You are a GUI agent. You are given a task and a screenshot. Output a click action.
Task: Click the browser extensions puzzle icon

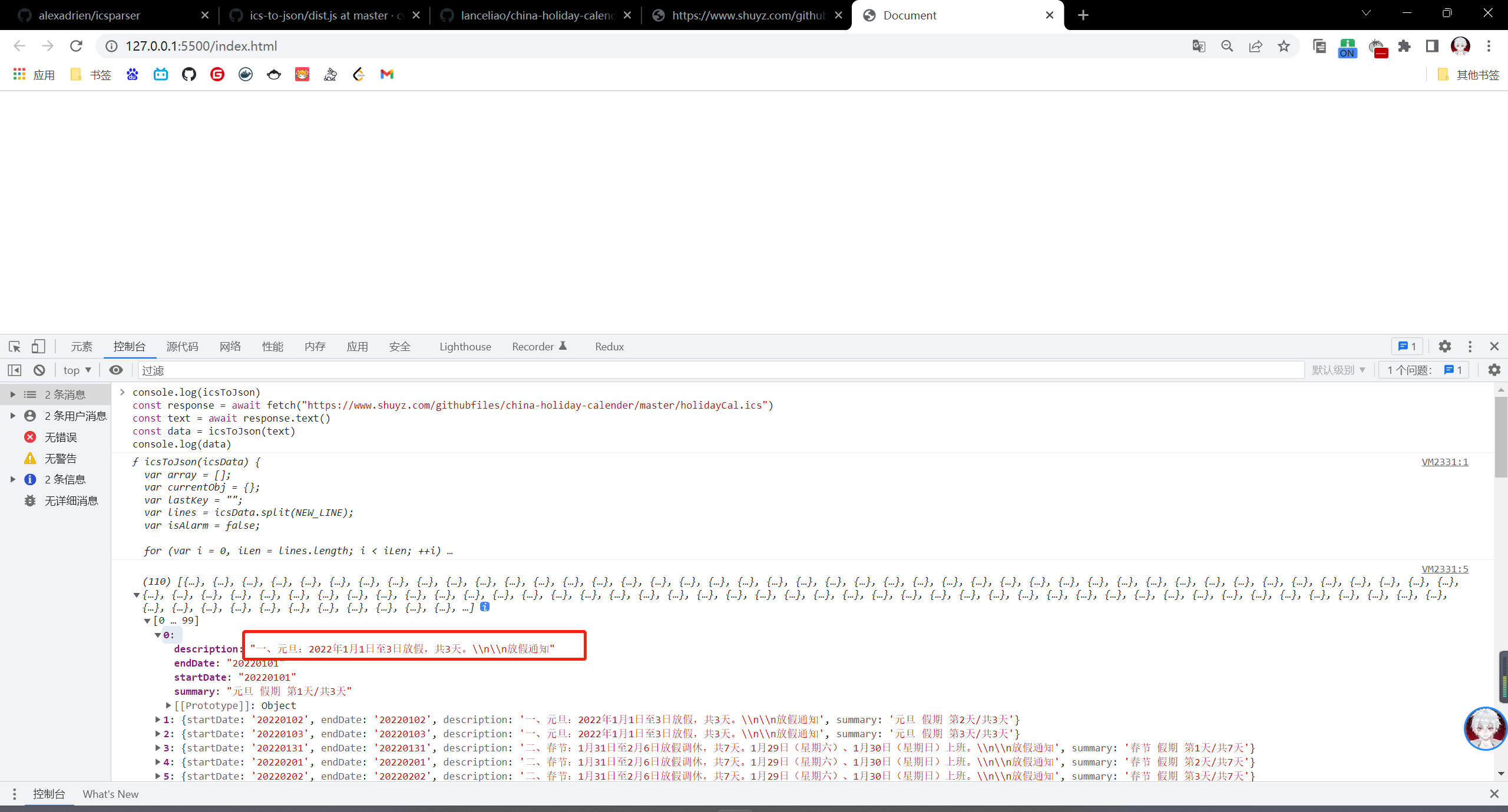click(x=1404, y=46)
